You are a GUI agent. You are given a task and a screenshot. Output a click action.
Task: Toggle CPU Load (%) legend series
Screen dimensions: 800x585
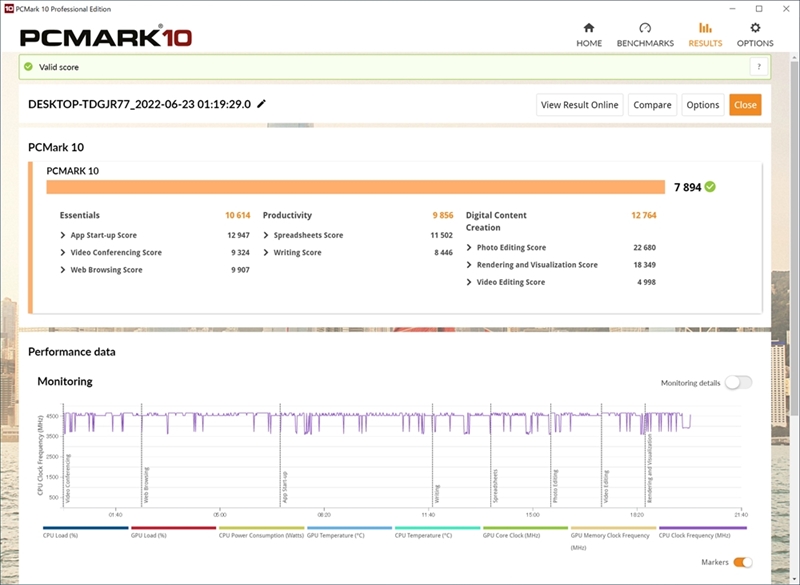tap(85, 532)
